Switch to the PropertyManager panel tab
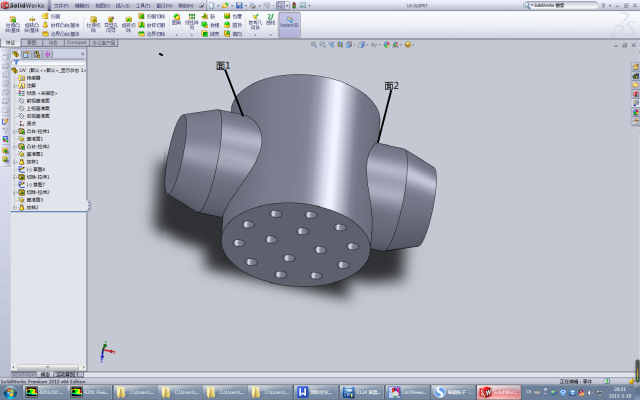 point(25,54)
